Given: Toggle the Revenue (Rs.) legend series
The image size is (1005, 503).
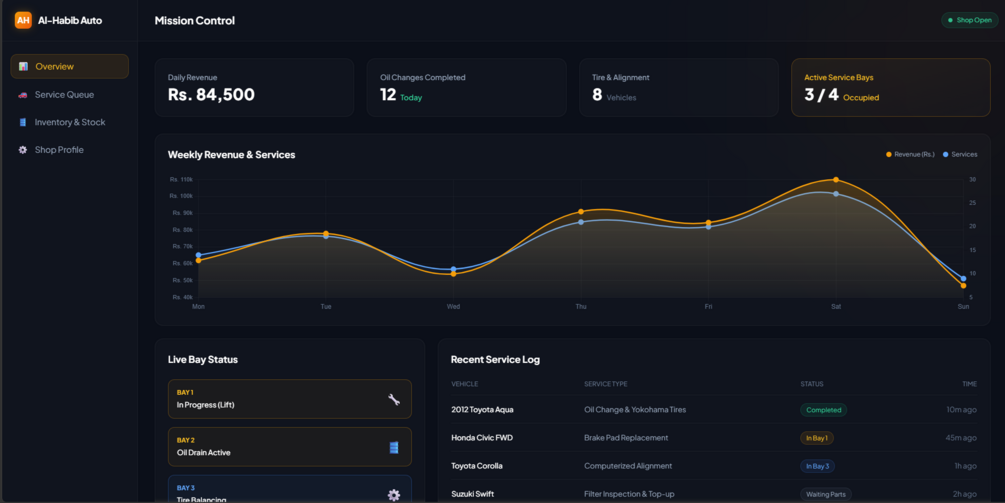Looking at the screenshot, I should tap(910, 154).
